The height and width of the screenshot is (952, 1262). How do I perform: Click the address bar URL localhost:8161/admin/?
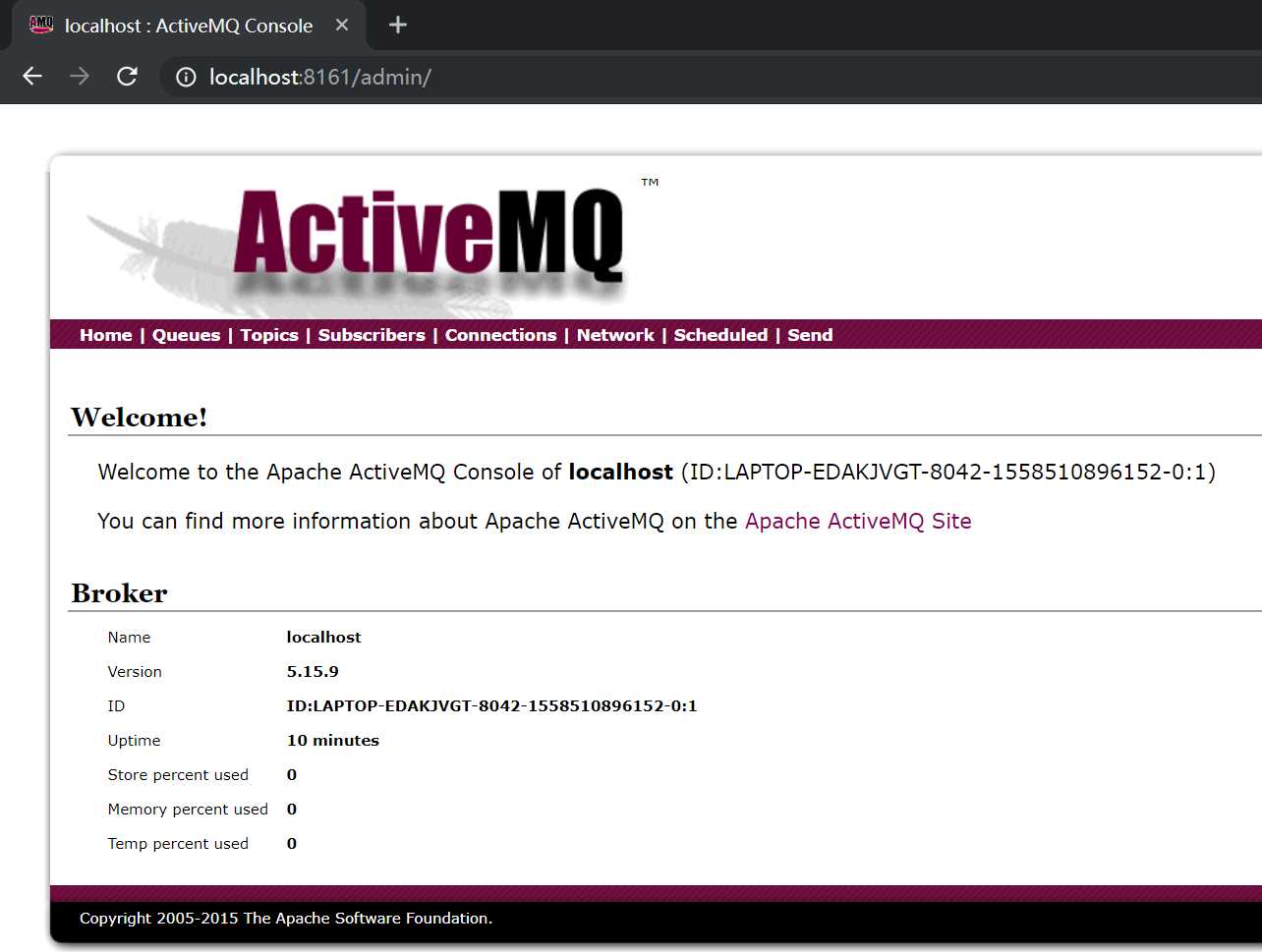click(x=320, y=77)
